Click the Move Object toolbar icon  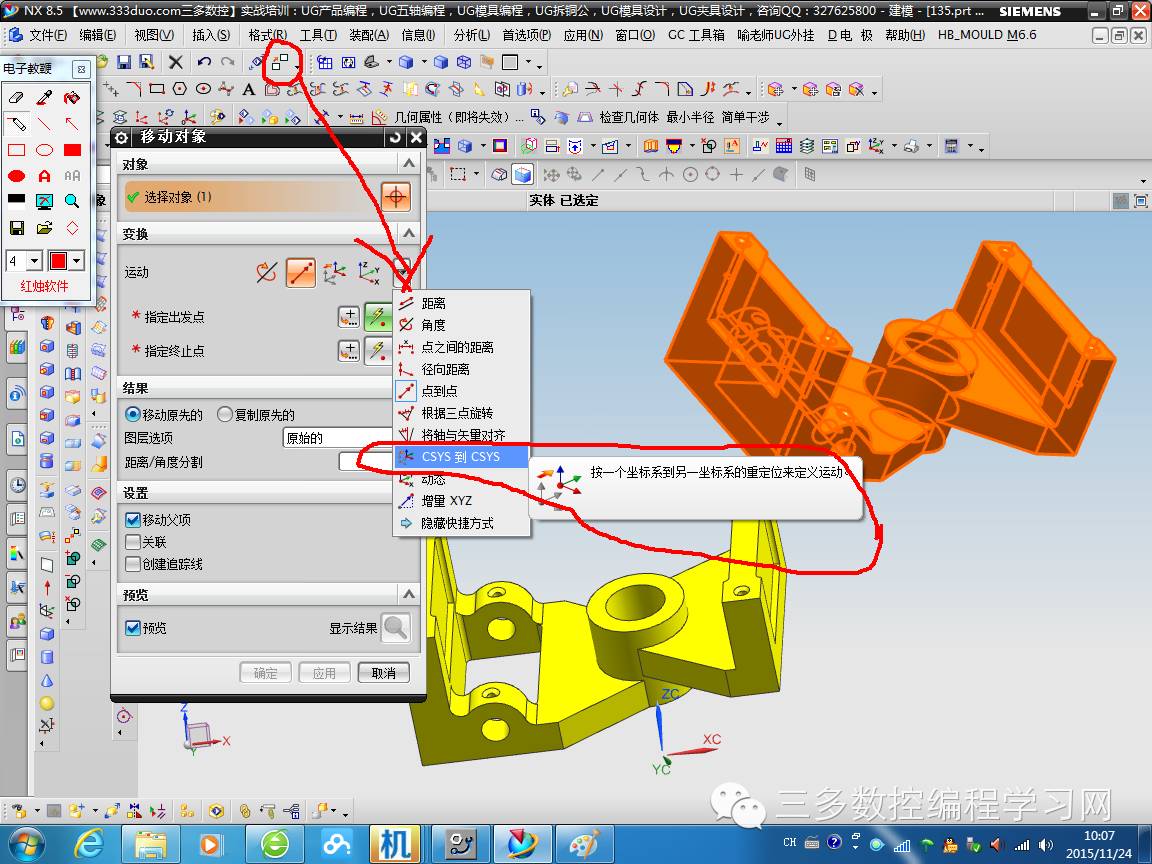[280, 63]
